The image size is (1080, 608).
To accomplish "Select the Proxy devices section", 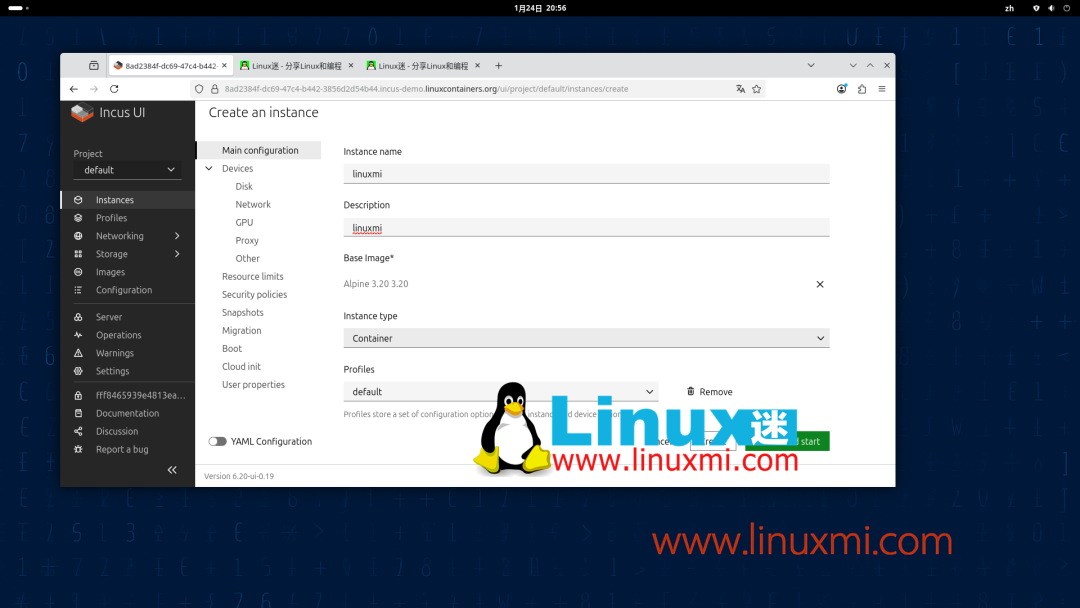I will [247, 240].
